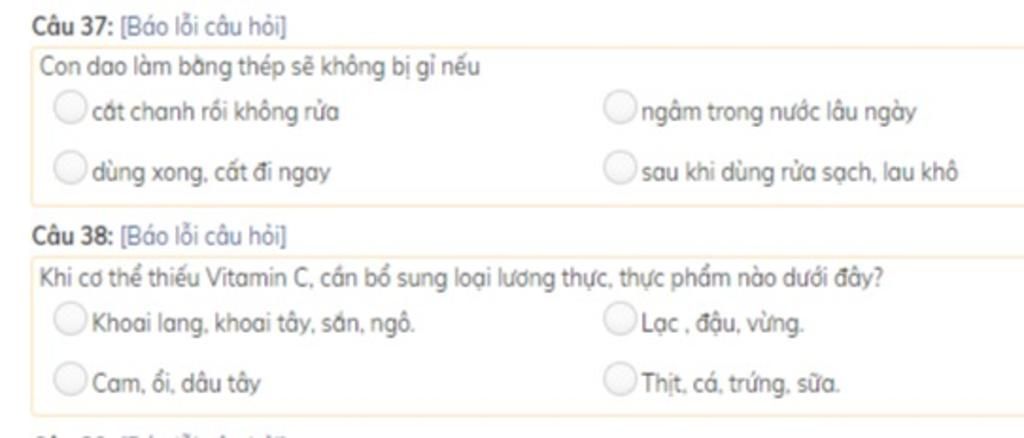Pick the 'dùng xong, cất đi ngay' radio button

pyautogui.click(x=69, y=168)
